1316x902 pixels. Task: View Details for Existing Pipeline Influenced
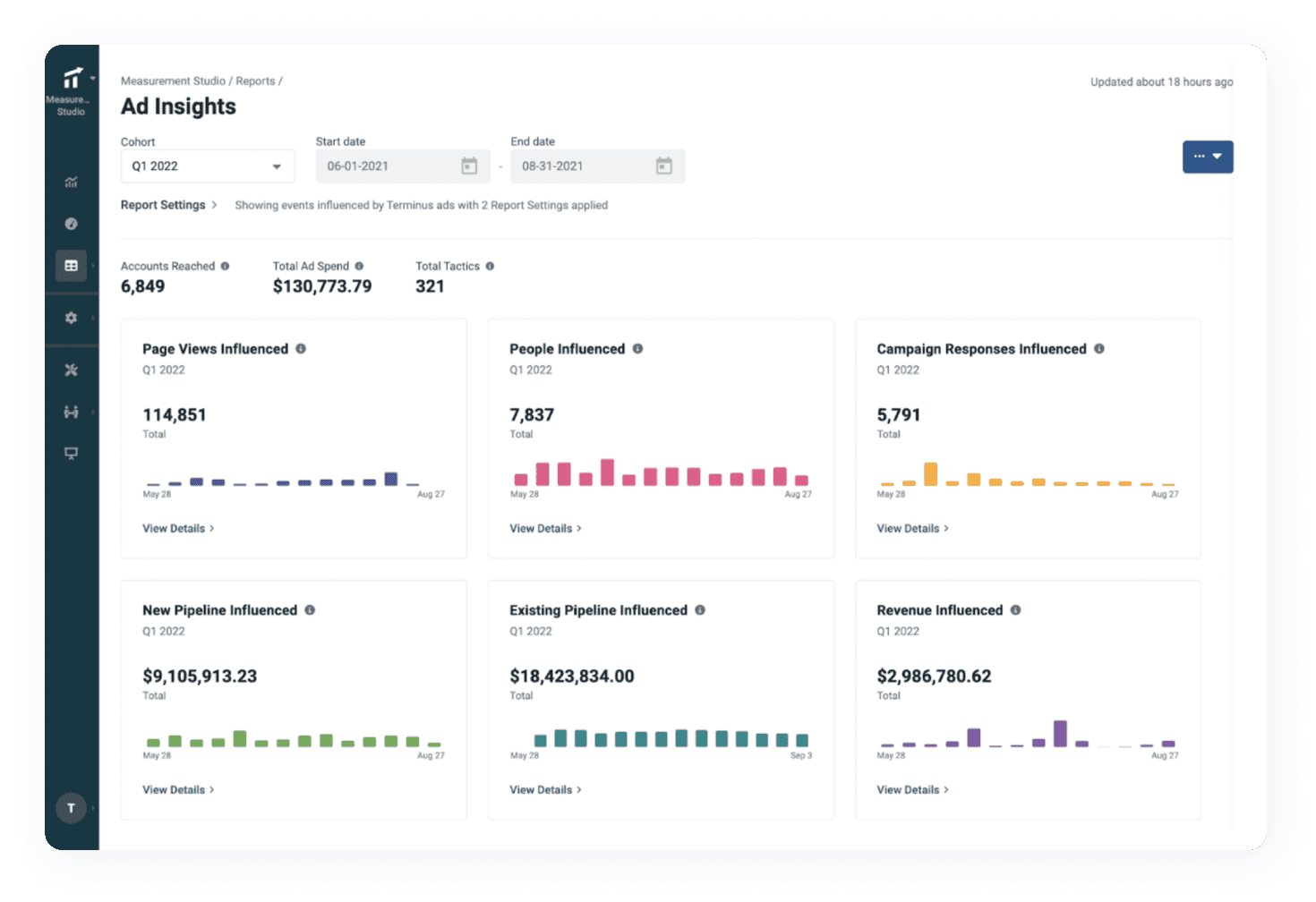(545, 789)
